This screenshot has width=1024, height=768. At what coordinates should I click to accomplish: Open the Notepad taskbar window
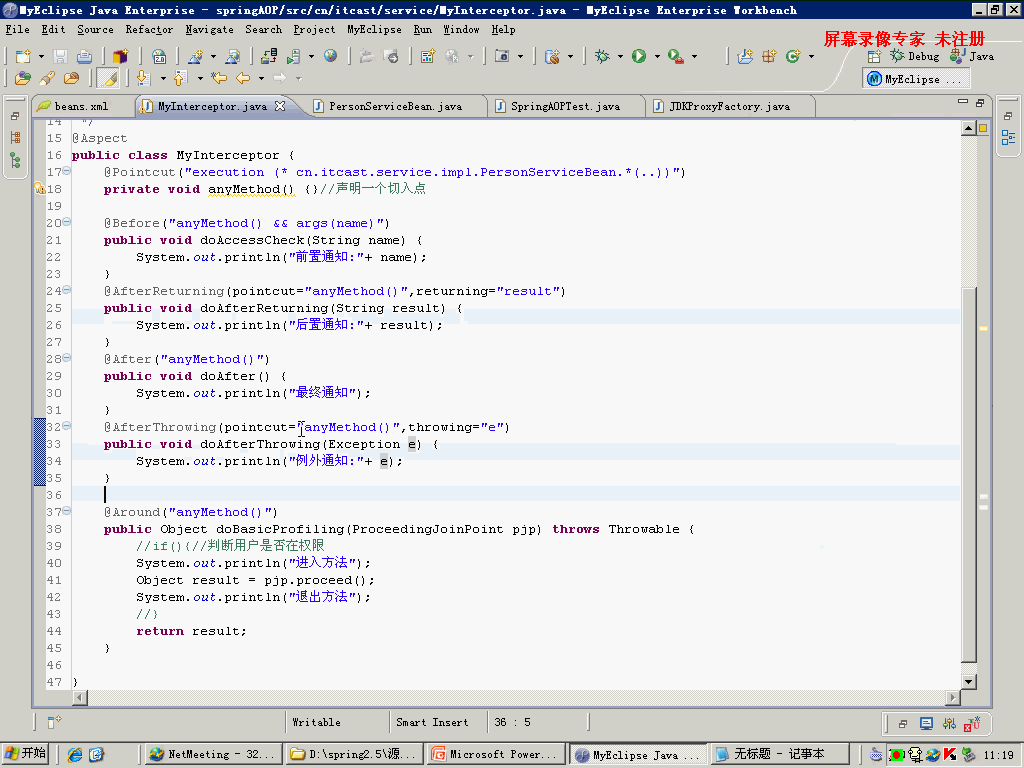pos(779,754)
